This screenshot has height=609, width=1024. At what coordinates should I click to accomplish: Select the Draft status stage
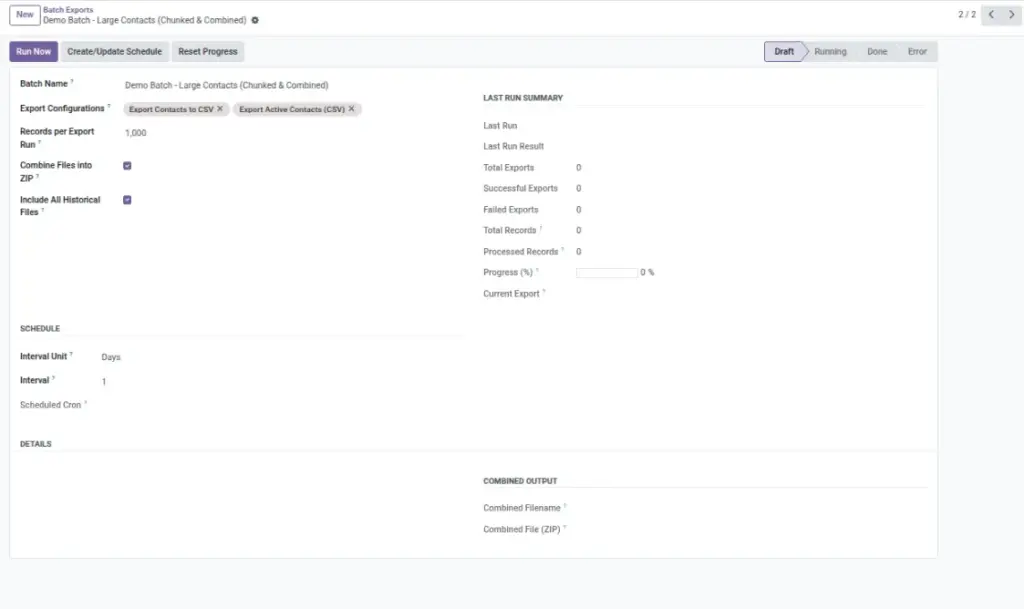[784, 52]
